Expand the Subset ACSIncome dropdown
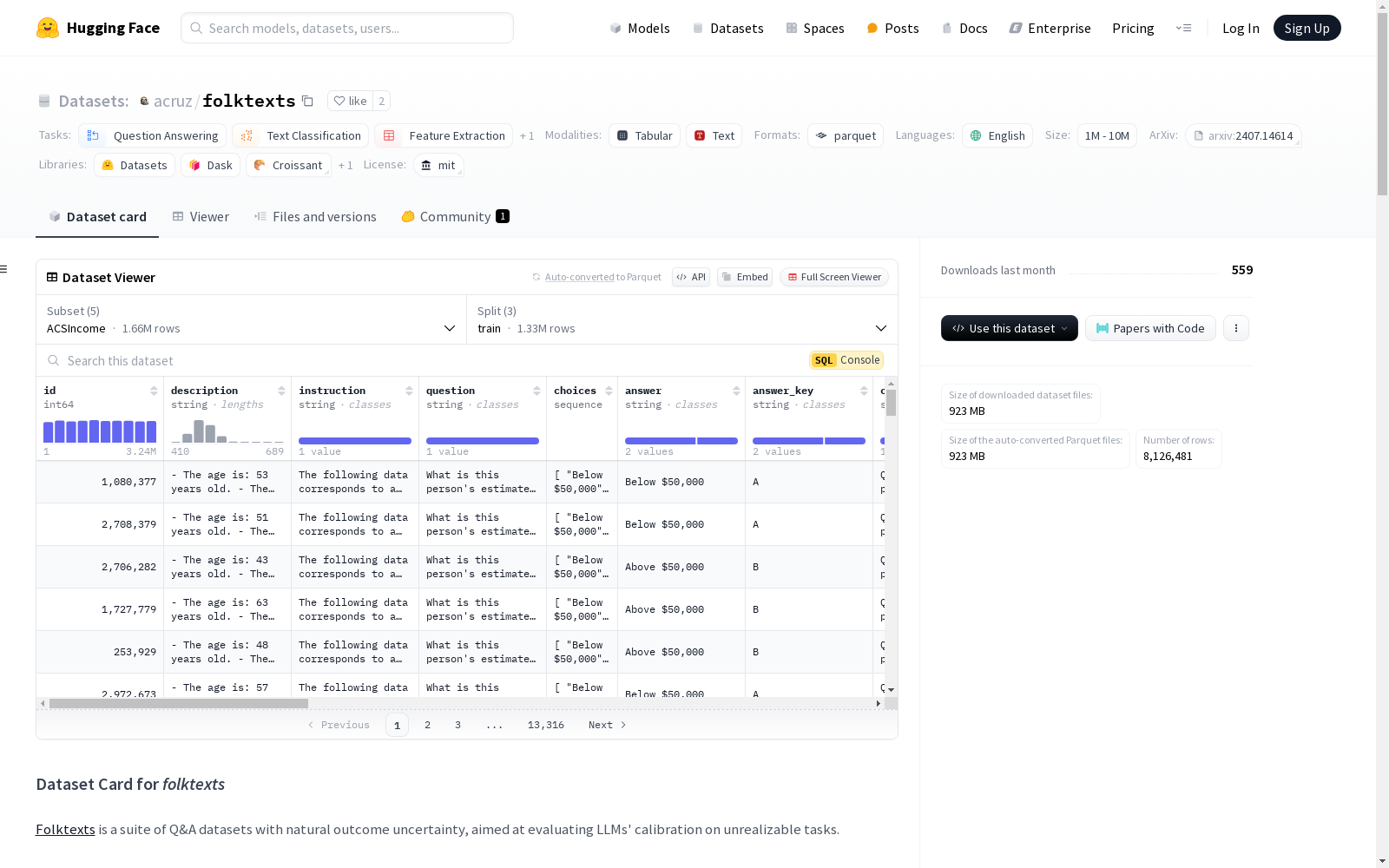Image resolution: width=1389 pixels, height=868 pixels. coord(252,319)
